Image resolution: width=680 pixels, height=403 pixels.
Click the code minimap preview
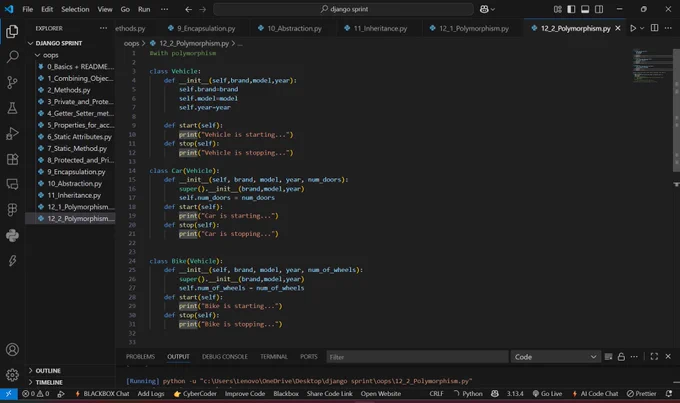[x=651, y=65]
